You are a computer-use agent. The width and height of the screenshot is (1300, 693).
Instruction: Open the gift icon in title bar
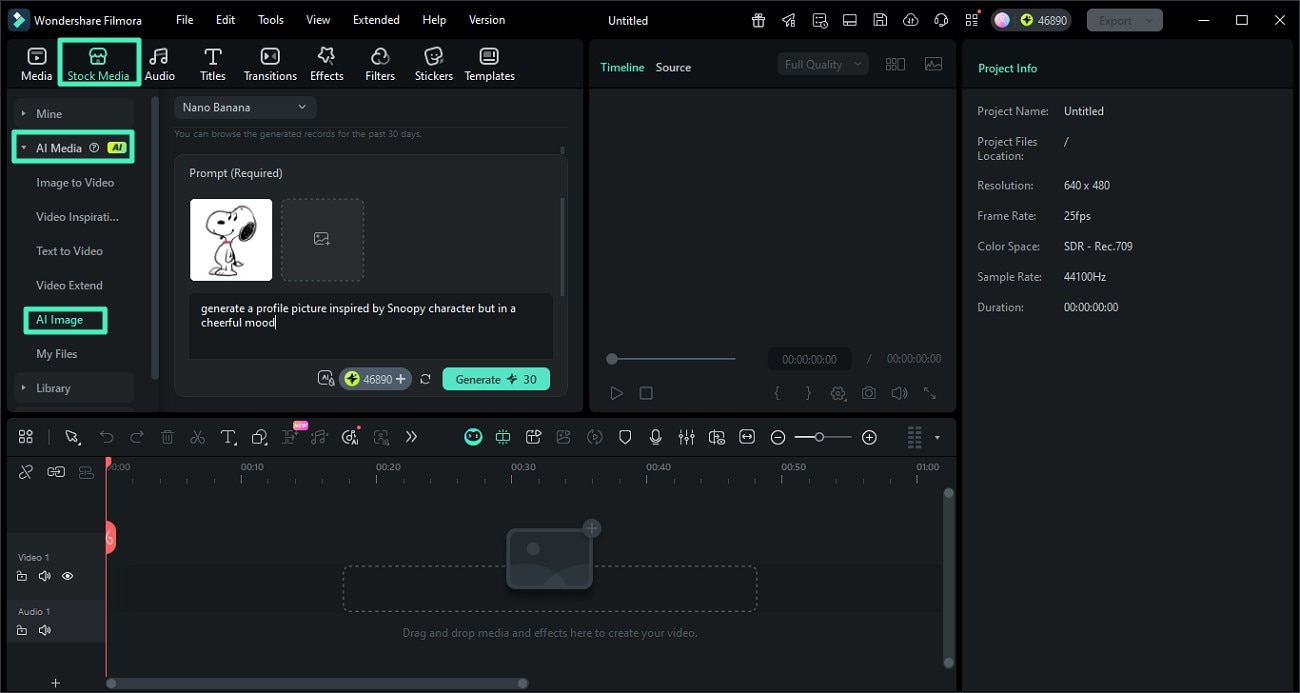[x=759, y=20]
